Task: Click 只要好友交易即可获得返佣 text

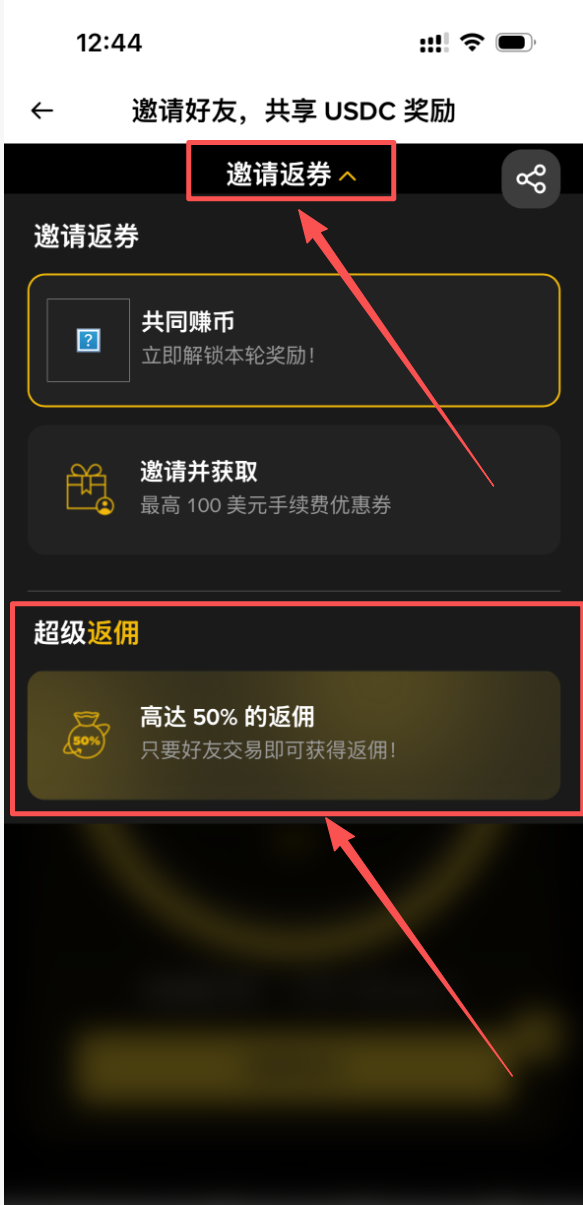Action: (268, 750)
